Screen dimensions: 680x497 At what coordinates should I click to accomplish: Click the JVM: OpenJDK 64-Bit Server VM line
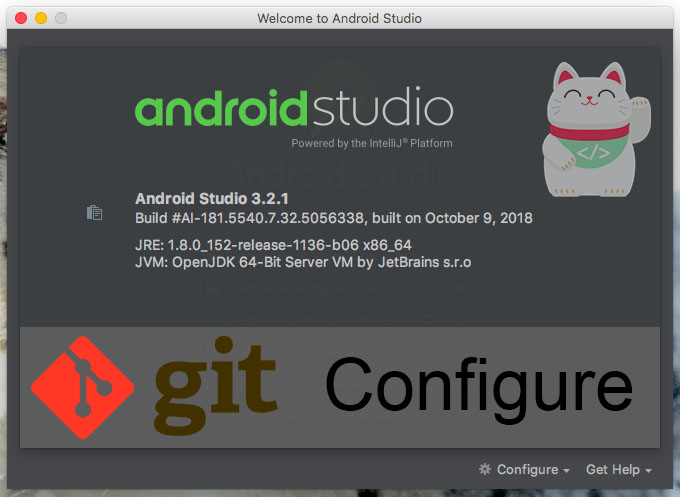pos(303,262)
